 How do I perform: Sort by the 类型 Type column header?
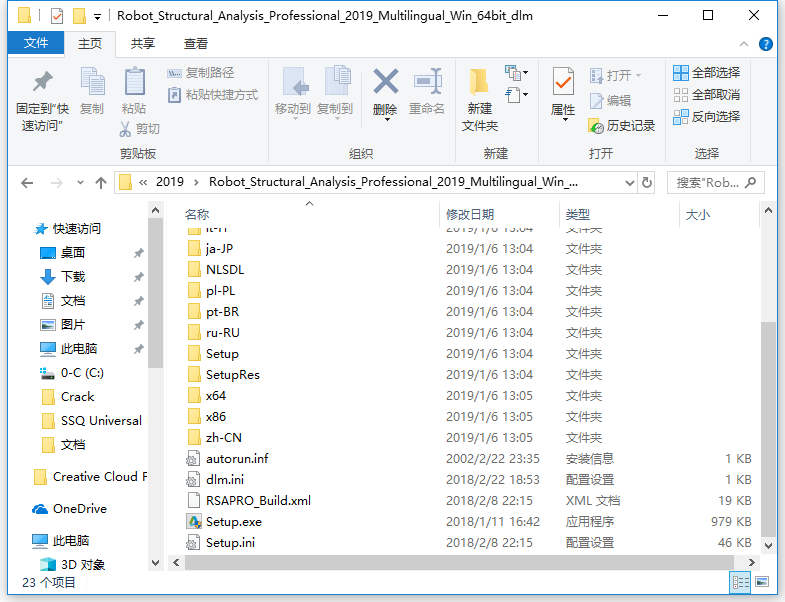(x=578, y=215)
